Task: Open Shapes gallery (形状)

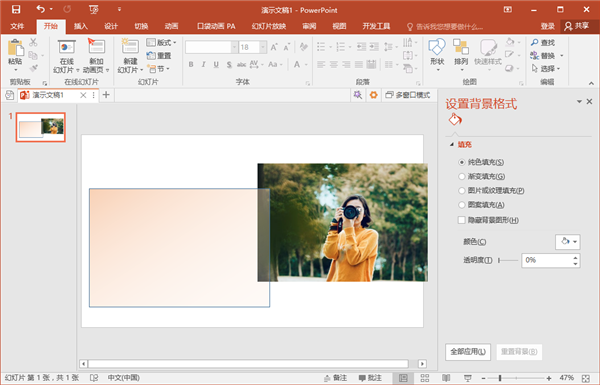Action: click(437, 55)
